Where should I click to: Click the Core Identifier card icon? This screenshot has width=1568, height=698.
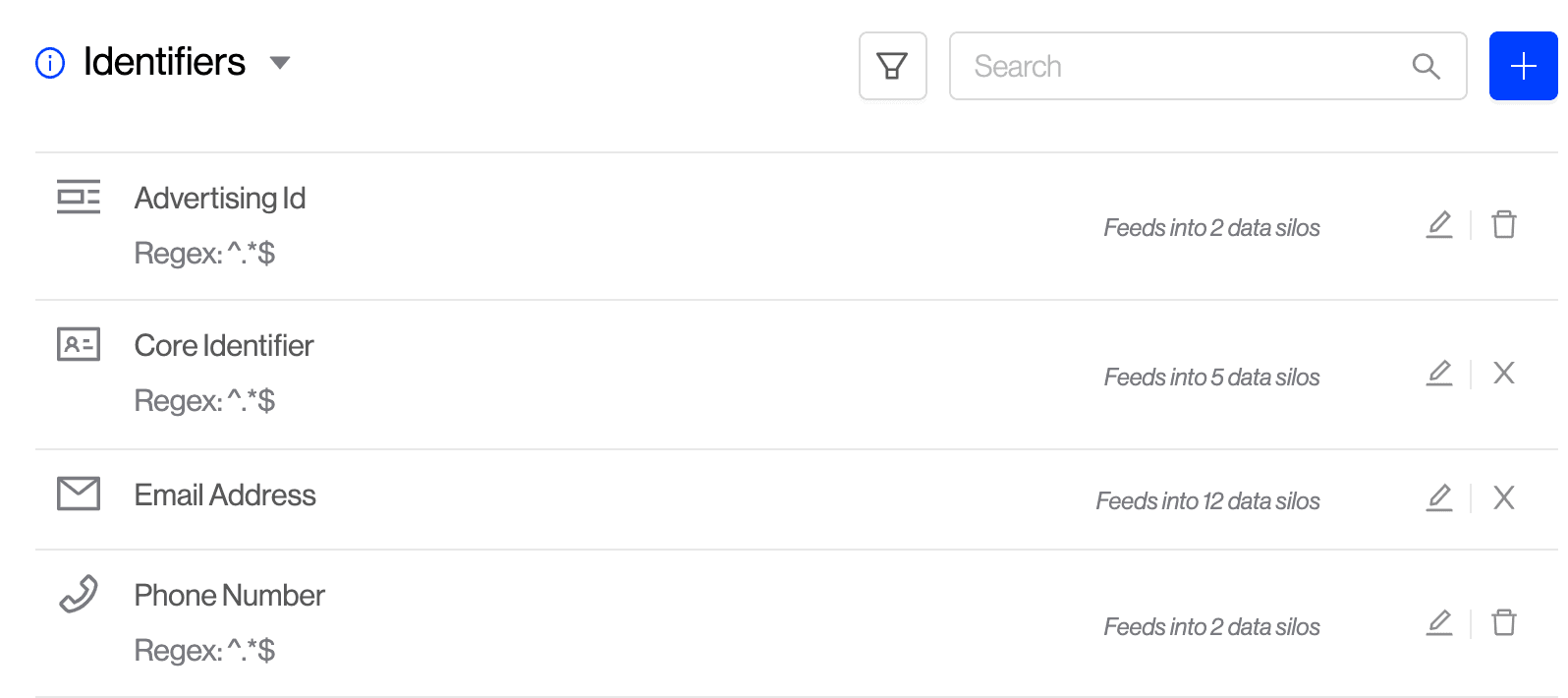coord(79,344)
